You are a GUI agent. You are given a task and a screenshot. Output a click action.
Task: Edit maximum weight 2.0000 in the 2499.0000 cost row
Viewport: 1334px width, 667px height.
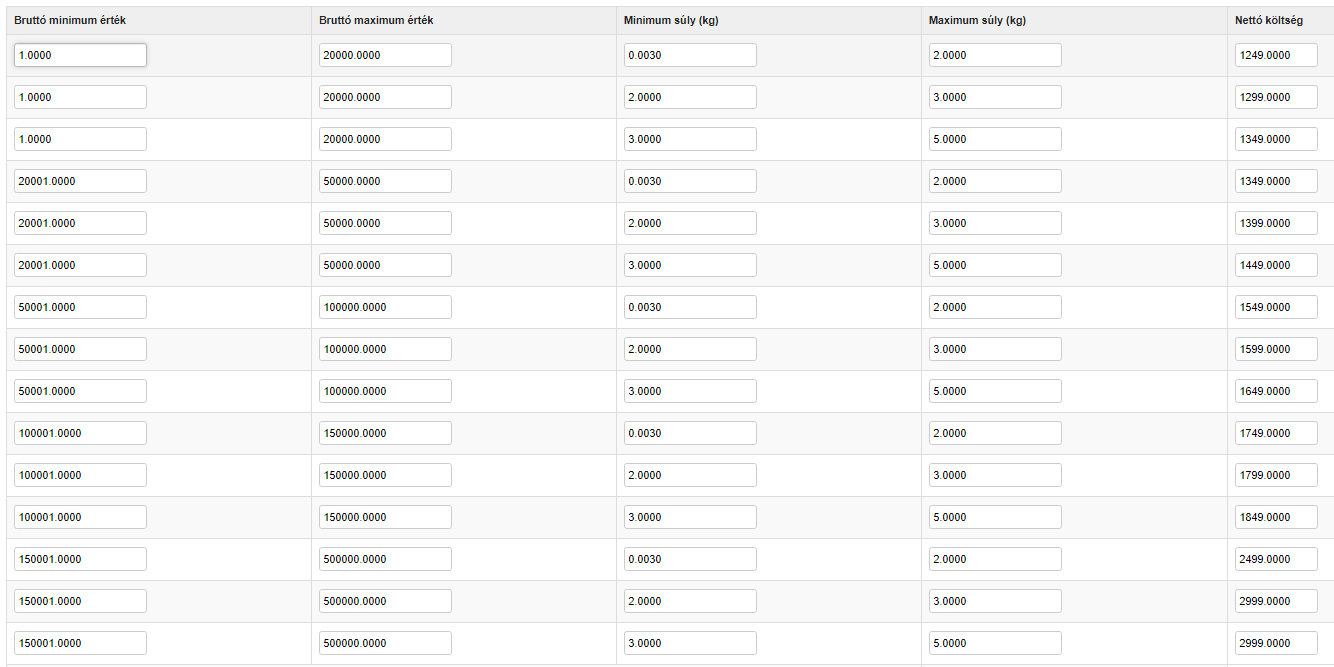tap(995, 559)
